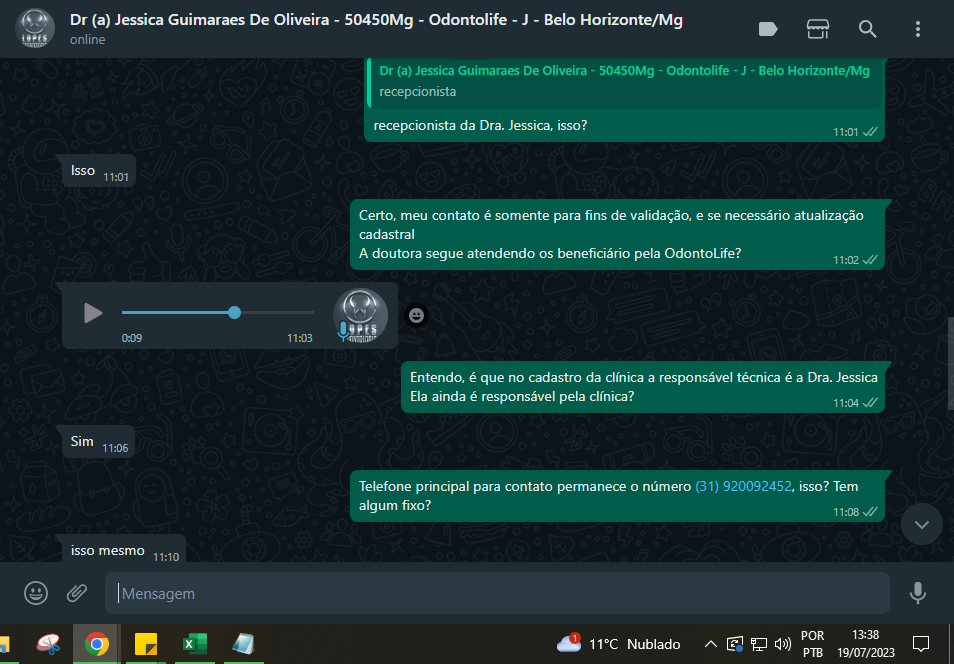Jump to latest messages with down chevron
954x664 pixels.
[921, 524]
